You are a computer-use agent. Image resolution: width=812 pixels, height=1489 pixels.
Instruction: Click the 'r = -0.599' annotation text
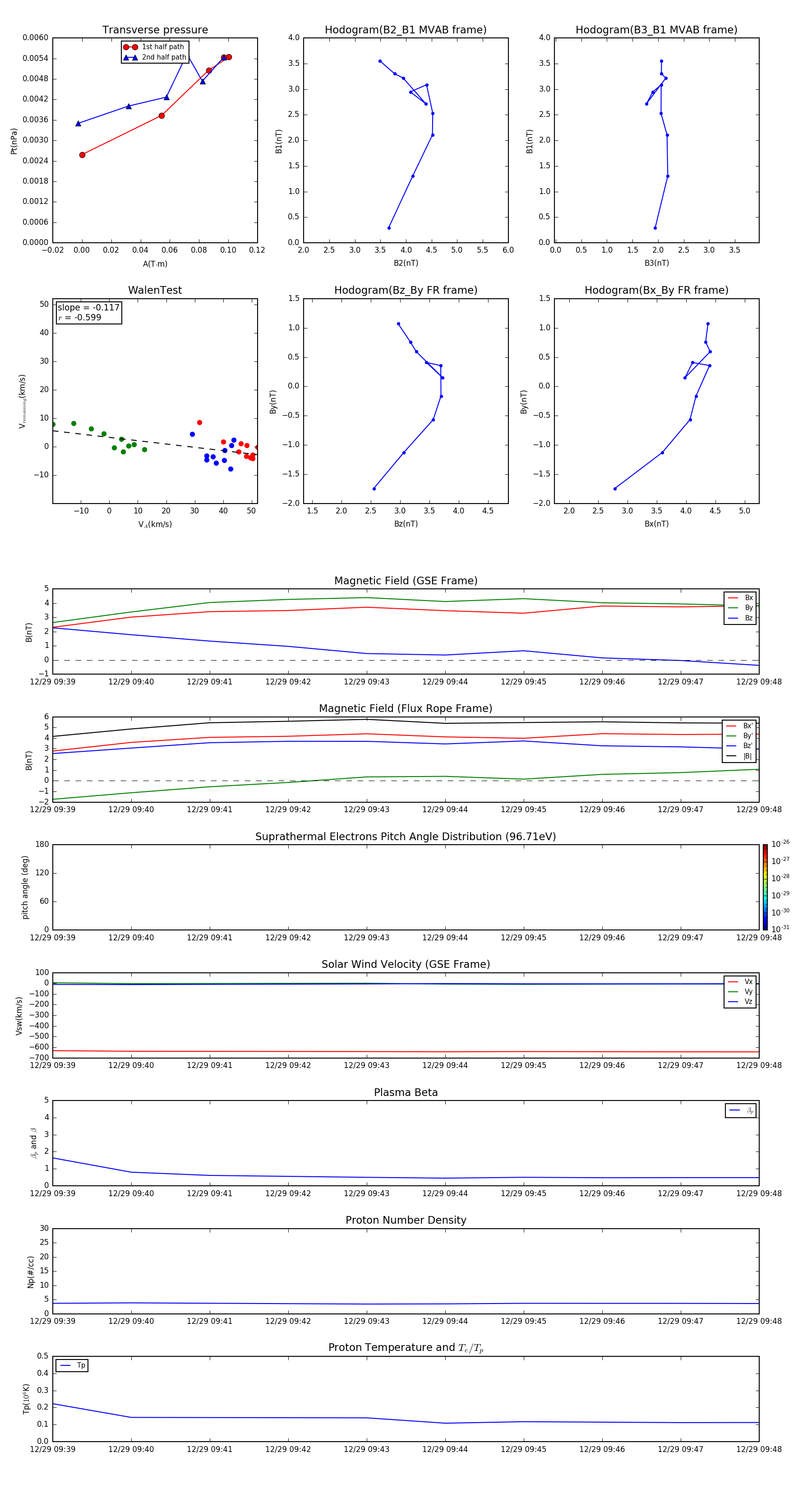point(80,317)
